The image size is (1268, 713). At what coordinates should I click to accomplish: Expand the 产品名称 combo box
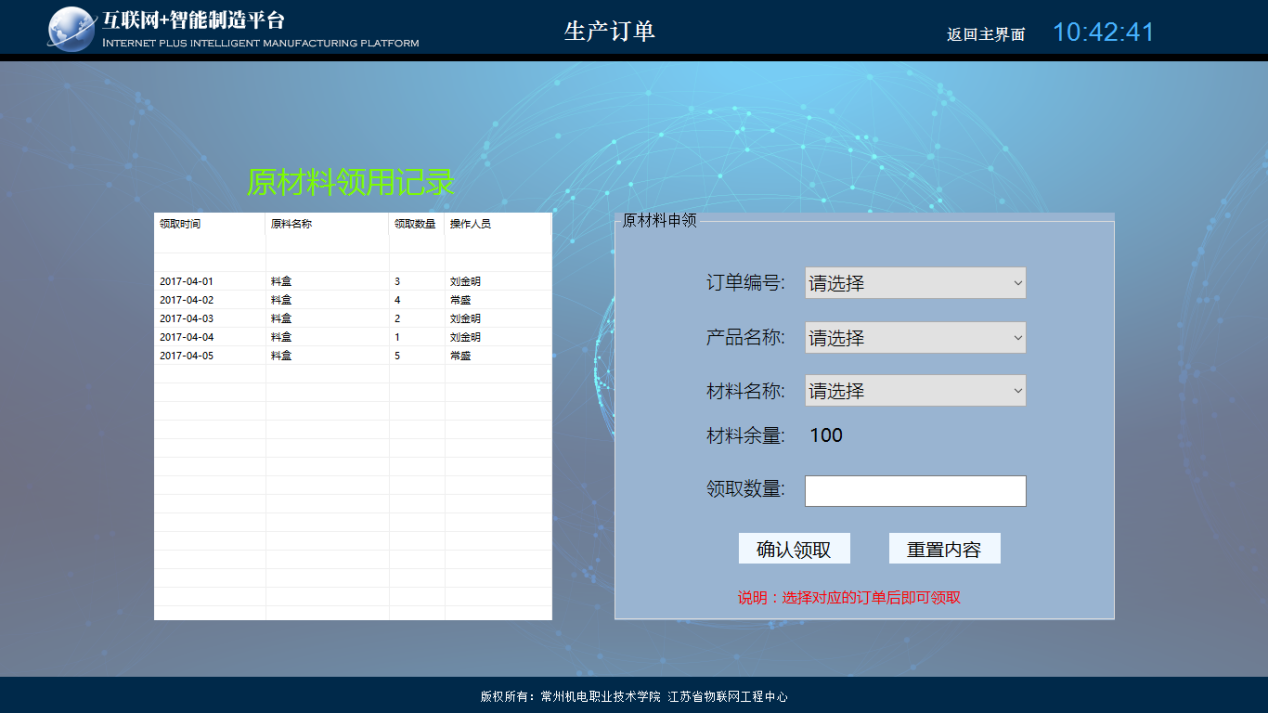(x=915, y=338)
